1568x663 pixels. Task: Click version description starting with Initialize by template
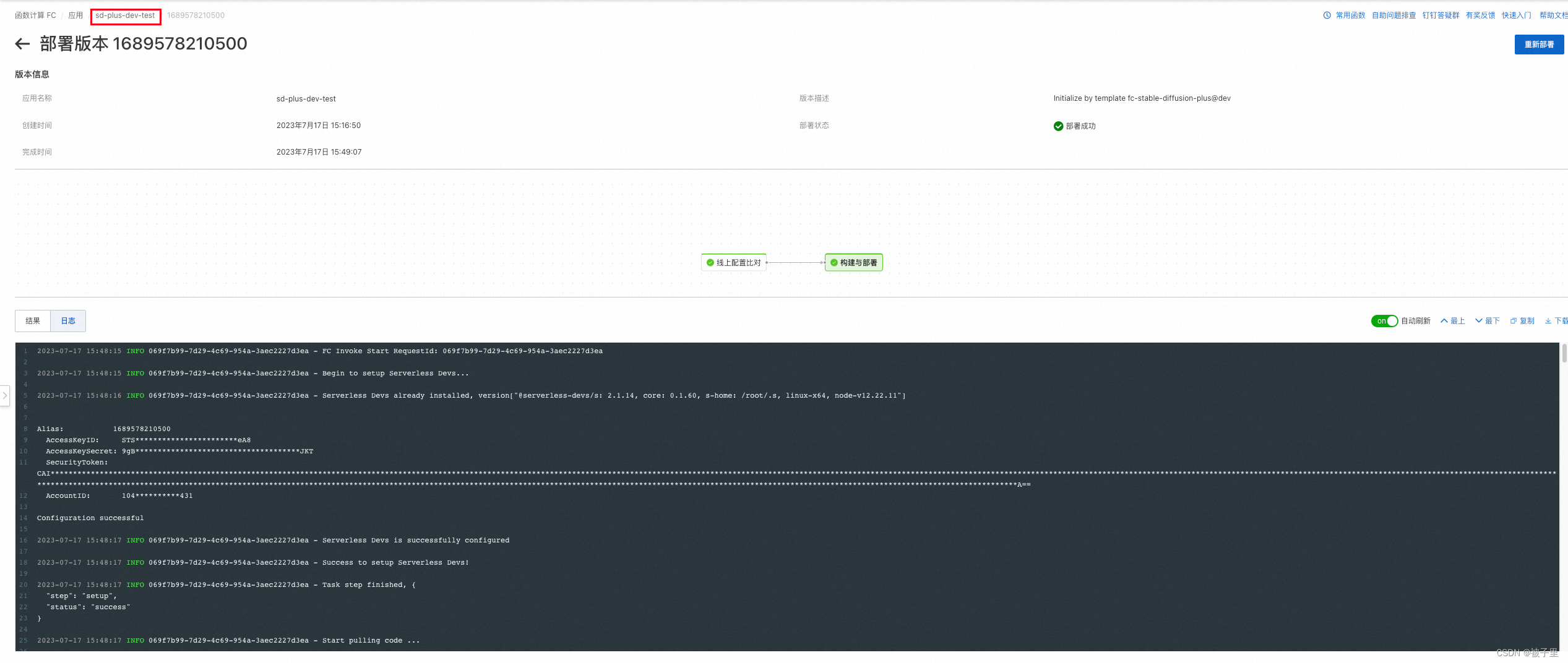pyautogui.click(x=1142, y=98)
